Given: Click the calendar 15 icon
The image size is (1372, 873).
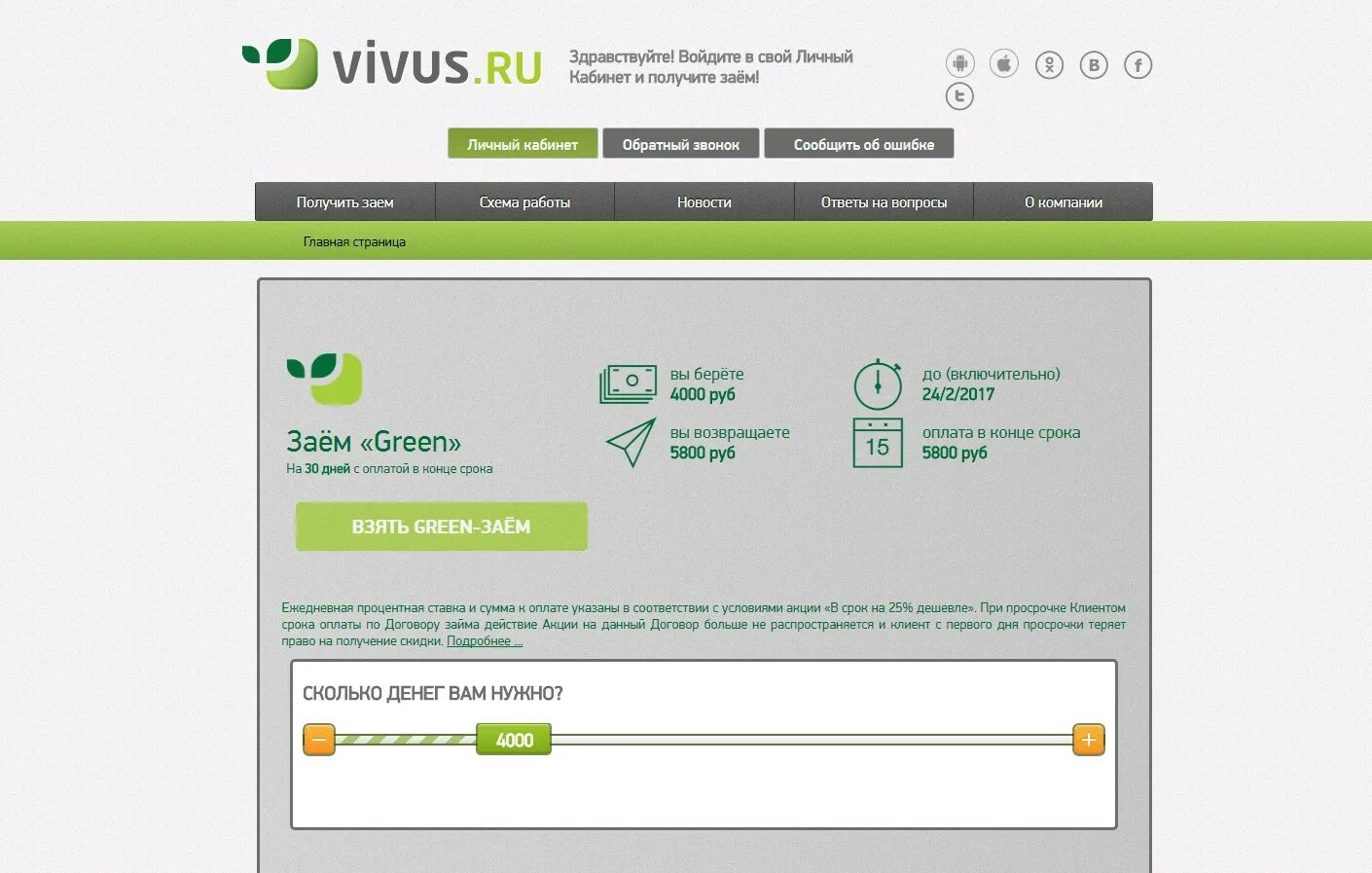Looking at the screenshot, I should (x=878, y=443).
